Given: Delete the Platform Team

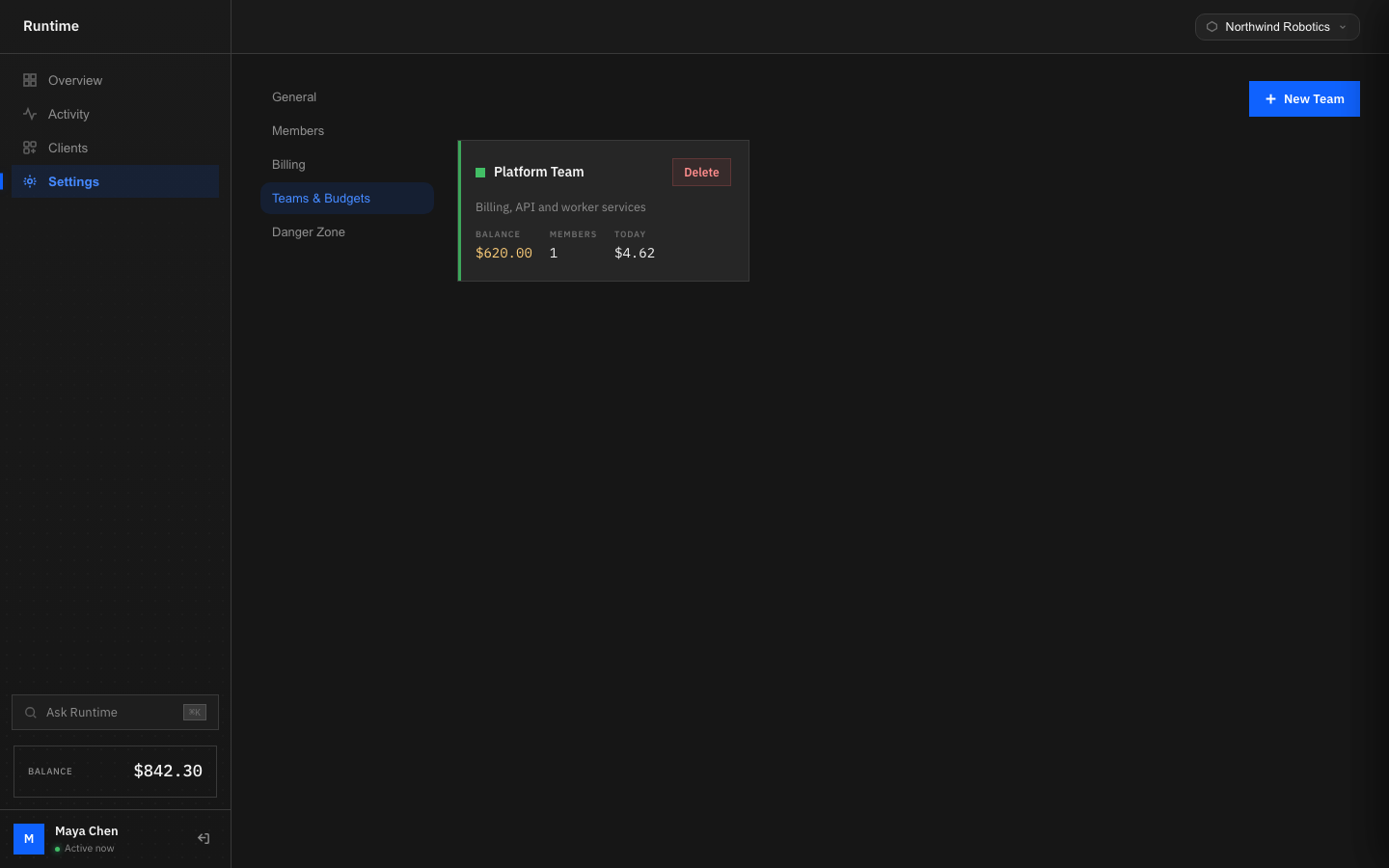Looking at the screenshot, I should pyautogui.click(x=701, y=172).
